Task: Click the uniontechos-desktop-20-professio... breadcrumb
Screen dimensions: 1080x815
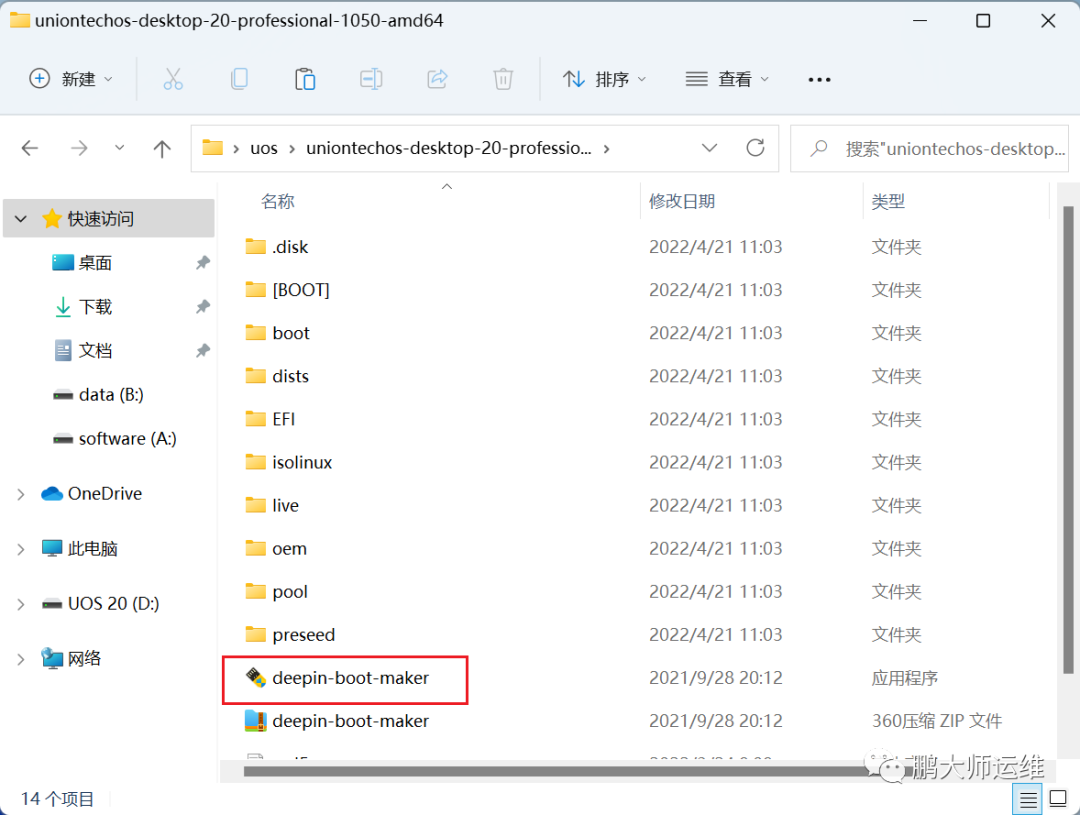Action: 448,148
